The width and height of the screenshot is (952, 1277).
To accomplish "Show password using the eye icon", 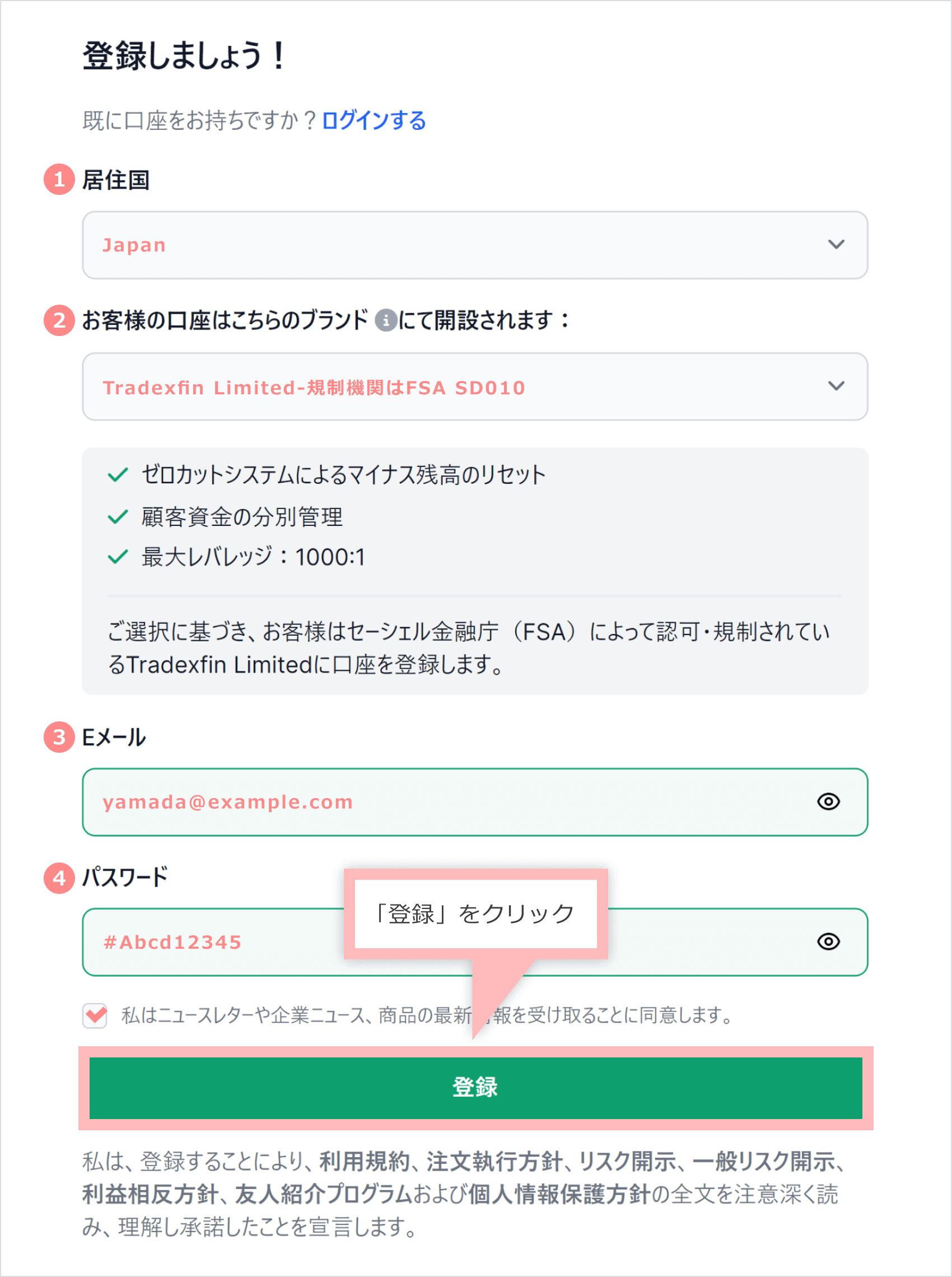I will [828, 942].
